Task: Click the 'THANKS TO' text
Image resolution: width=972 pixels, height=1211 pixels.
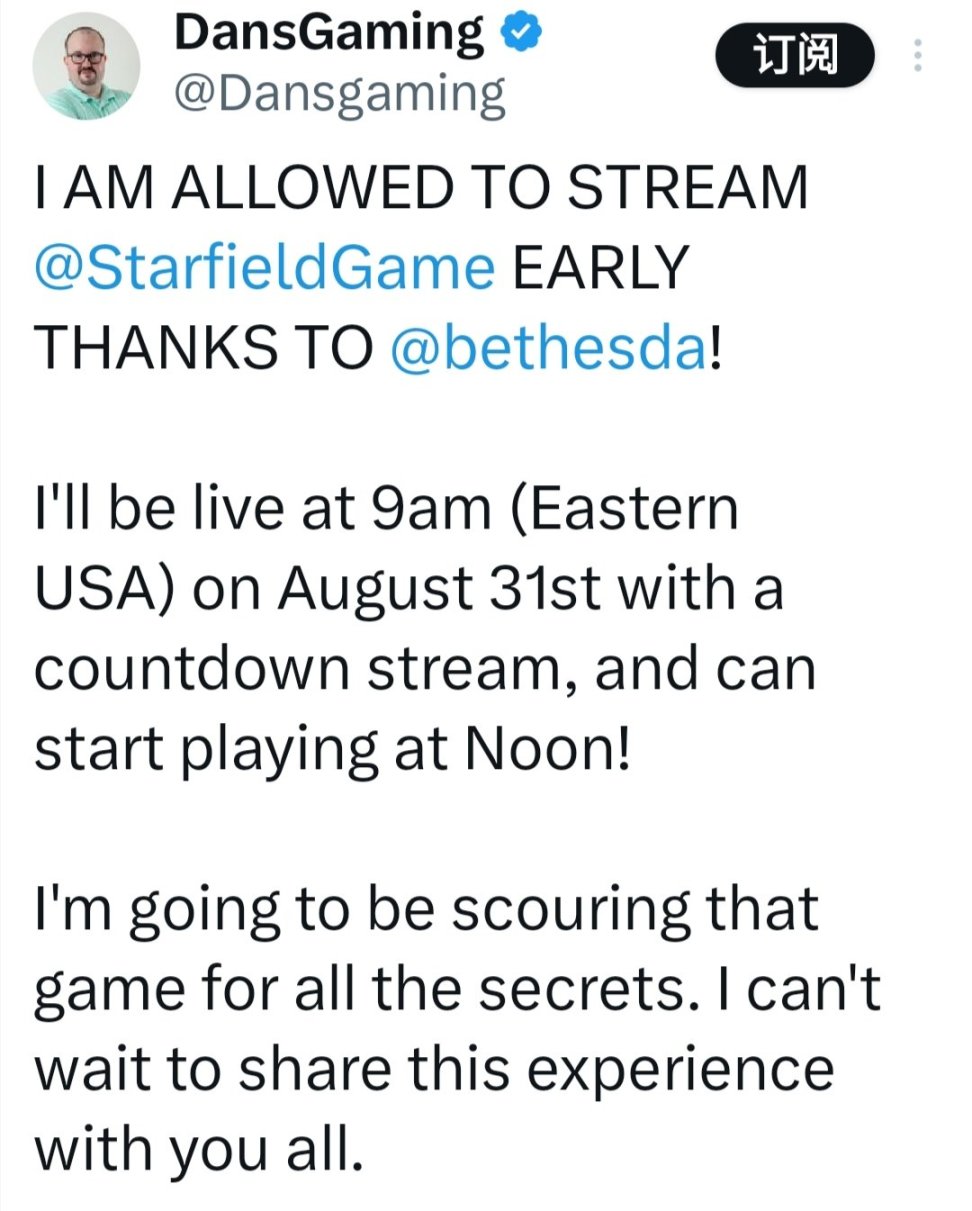Action: 203,350
